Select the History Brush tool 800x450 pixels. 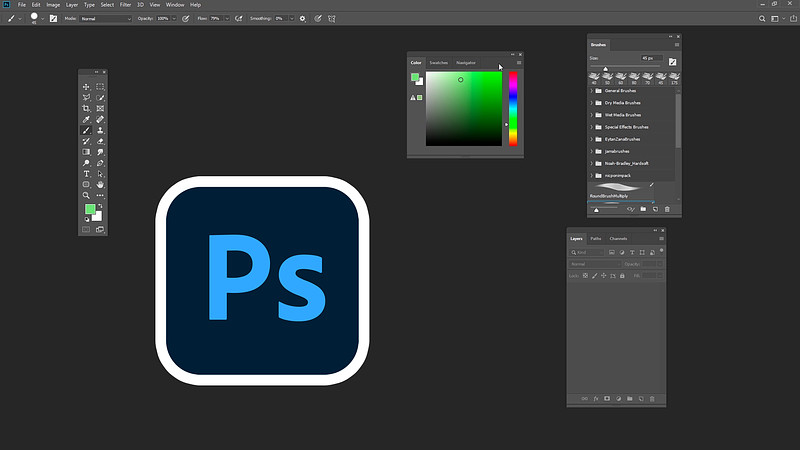(x=86, y=141)
